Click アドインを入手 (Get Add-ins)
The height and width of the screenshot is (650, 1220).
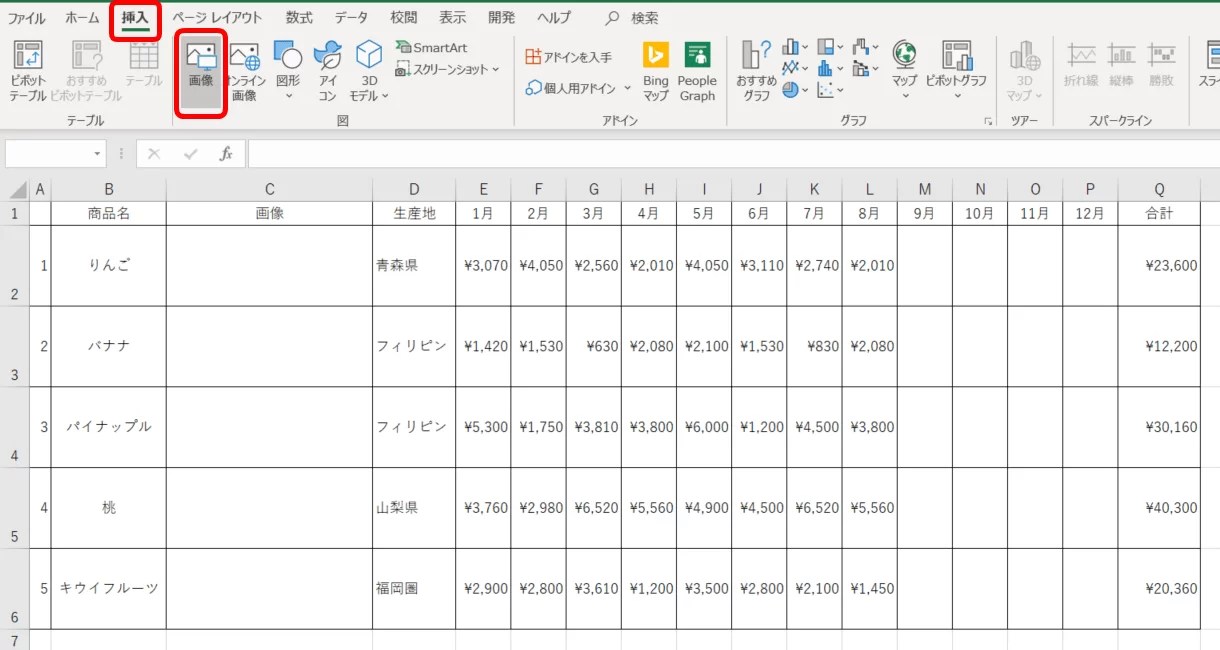tap(569, 57)
